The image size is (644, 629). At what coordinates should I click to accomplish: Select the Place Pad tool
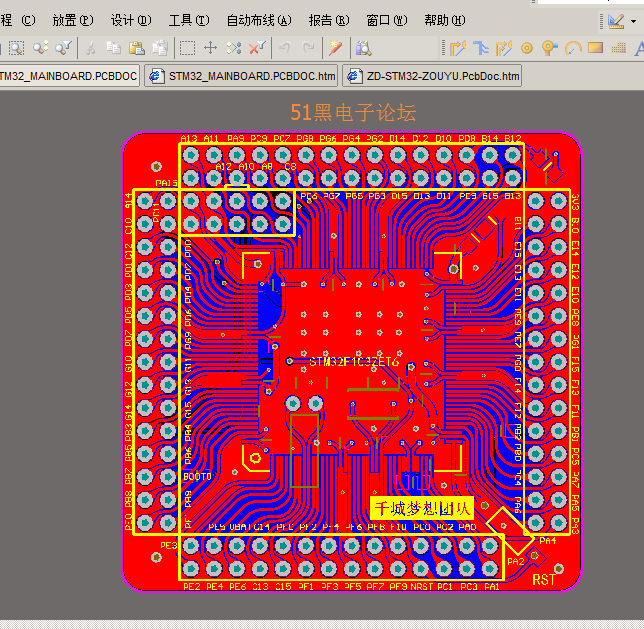tap(527, 47)
